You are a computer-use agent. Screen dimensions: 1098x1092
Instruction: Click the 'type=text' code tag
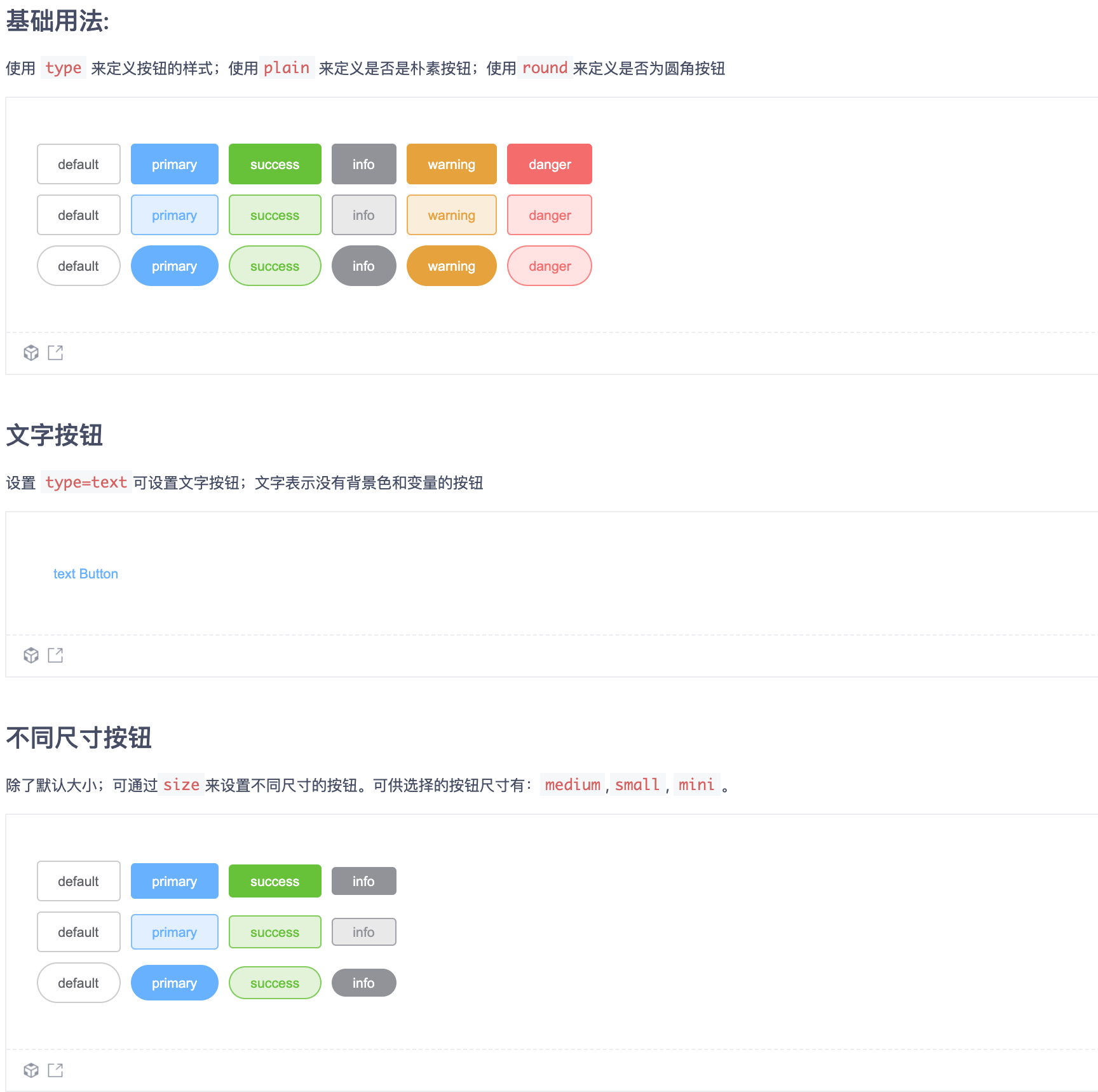pos(86,482)
